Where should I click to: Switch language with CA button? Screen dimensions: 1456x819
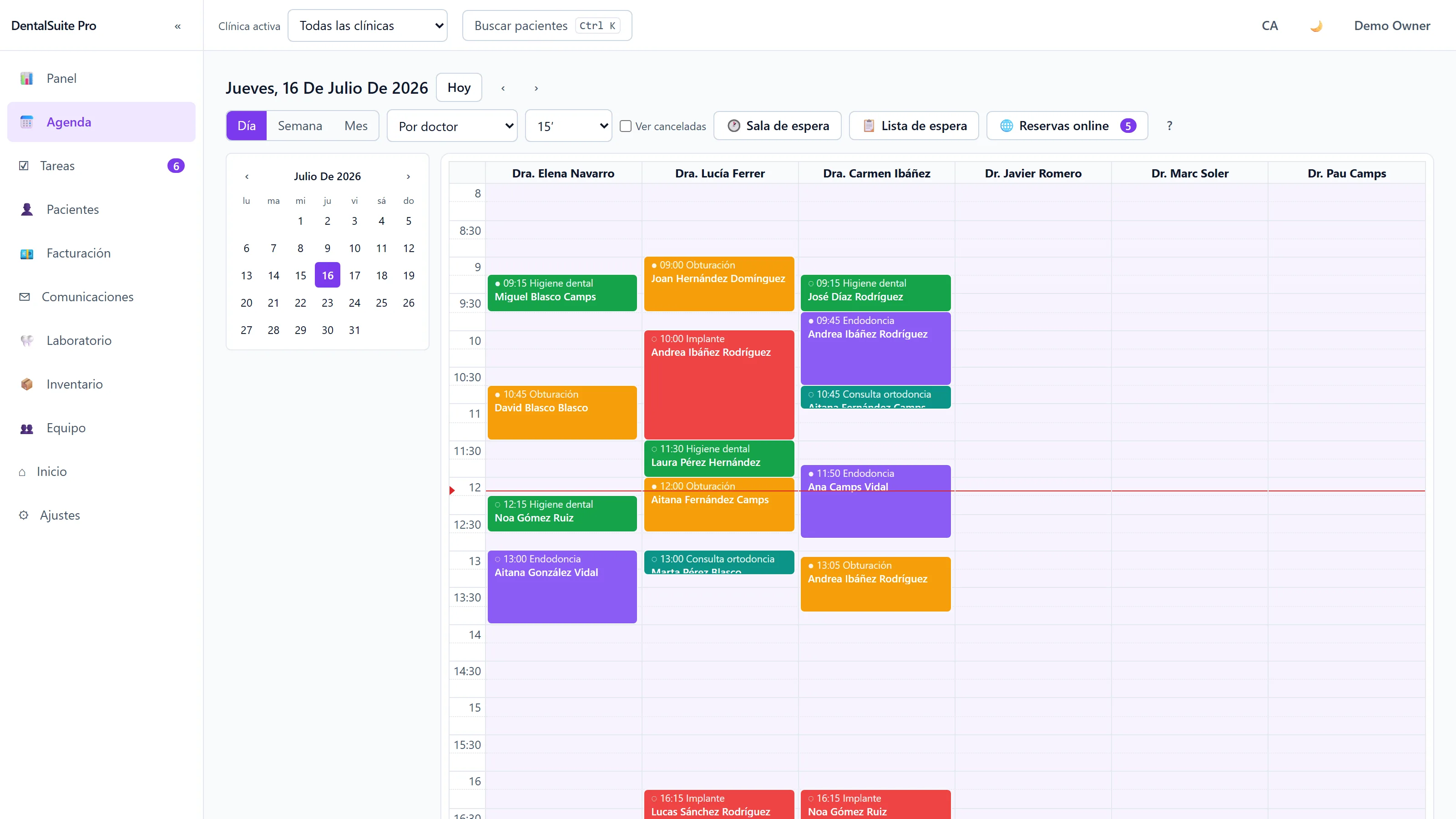[x=1269, y=26]
